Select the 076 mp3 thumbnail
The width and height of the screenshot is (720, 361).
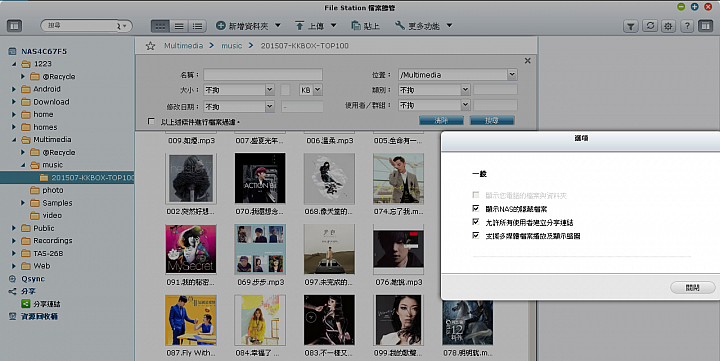399,249
